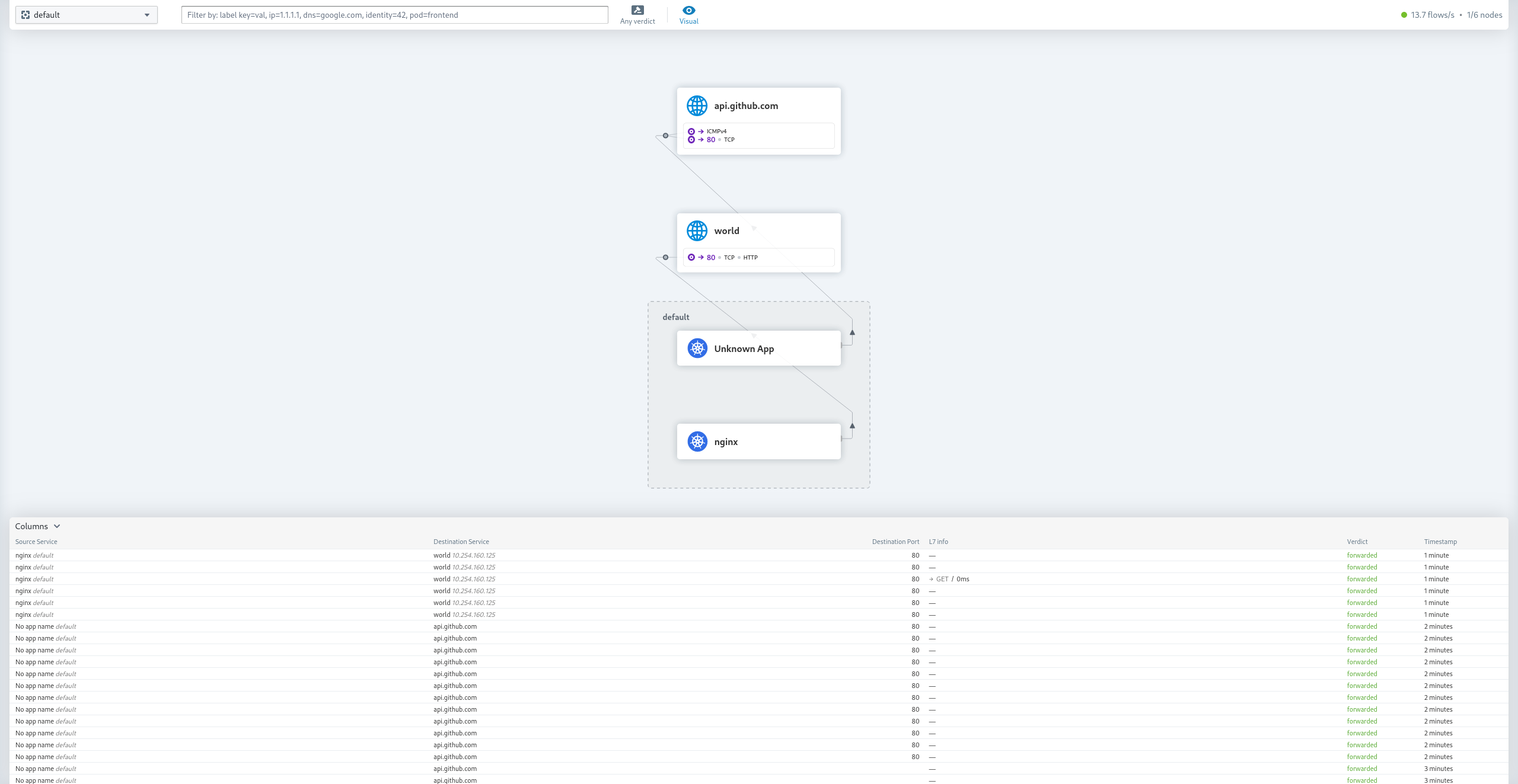Image resolution: width=1518 pixels, height=784 pixels.
Task: Select the flow row with GET / 0ms
Action: point(758,579)
